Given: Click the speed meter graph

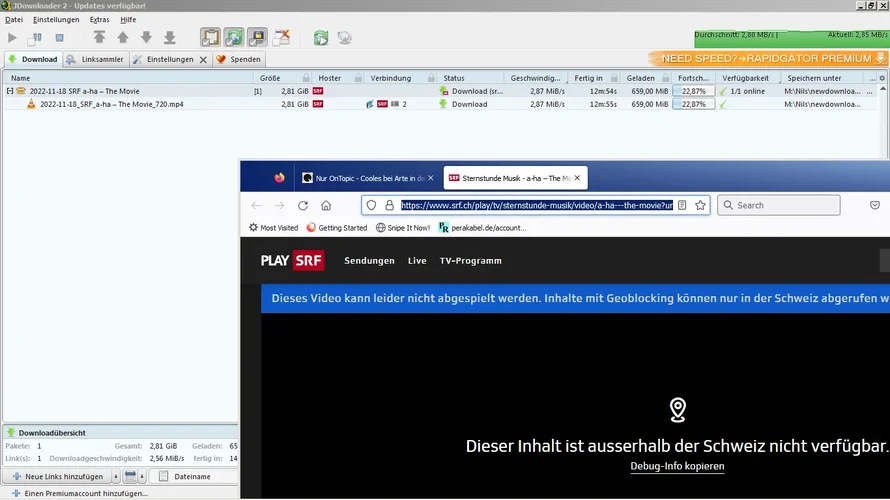Looking at the screenshot, I should click(x=791, y=39).
